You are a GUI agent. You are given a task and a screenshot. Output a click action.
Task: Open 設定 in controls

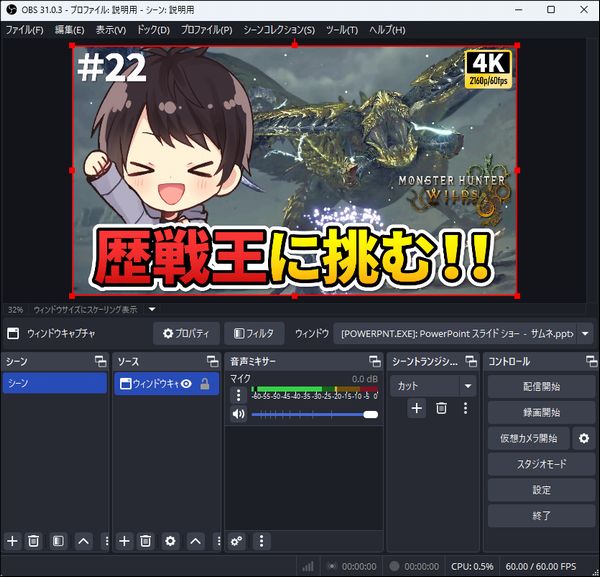[x=541, y=490]
